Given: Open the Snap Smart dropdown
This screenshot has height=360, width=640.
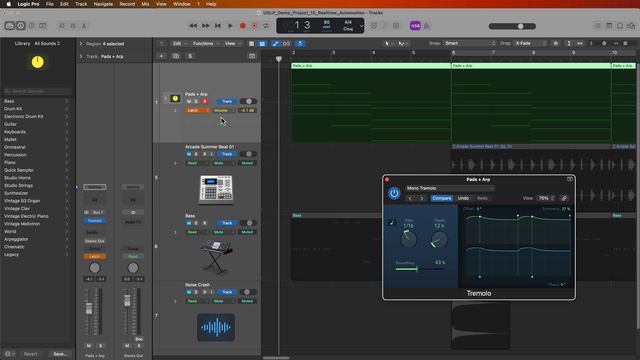Looking at the screenshot, I should 470,43.
